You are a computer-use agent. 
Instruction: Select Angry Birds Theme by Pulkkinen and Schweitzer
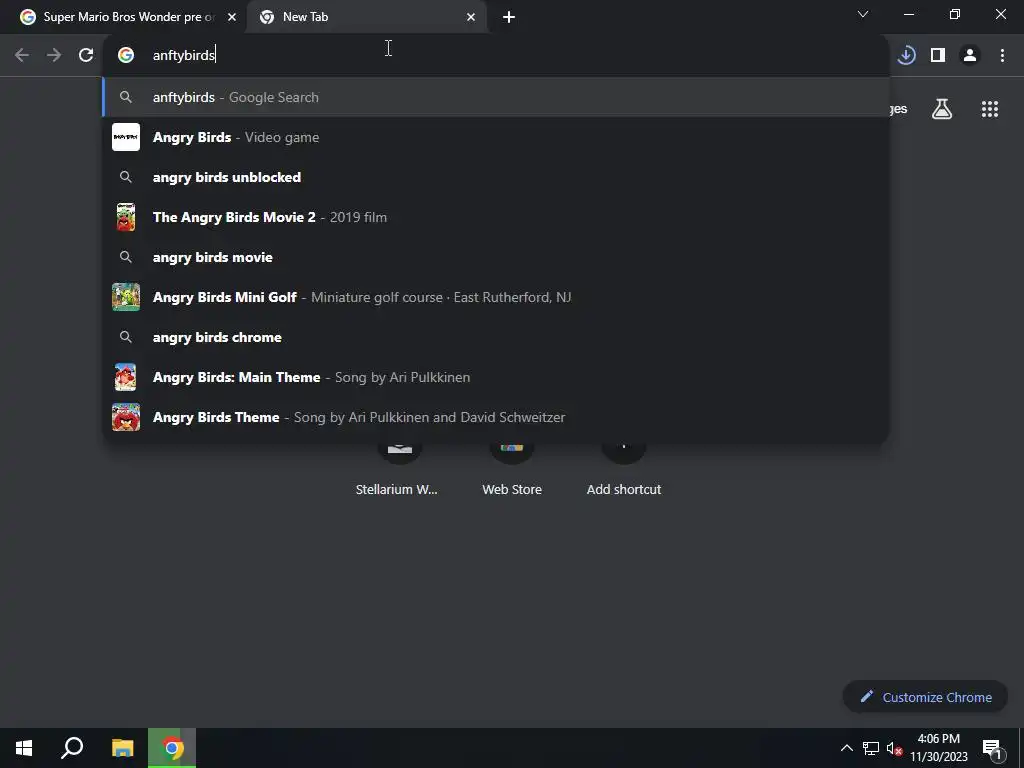coord(496,417)
